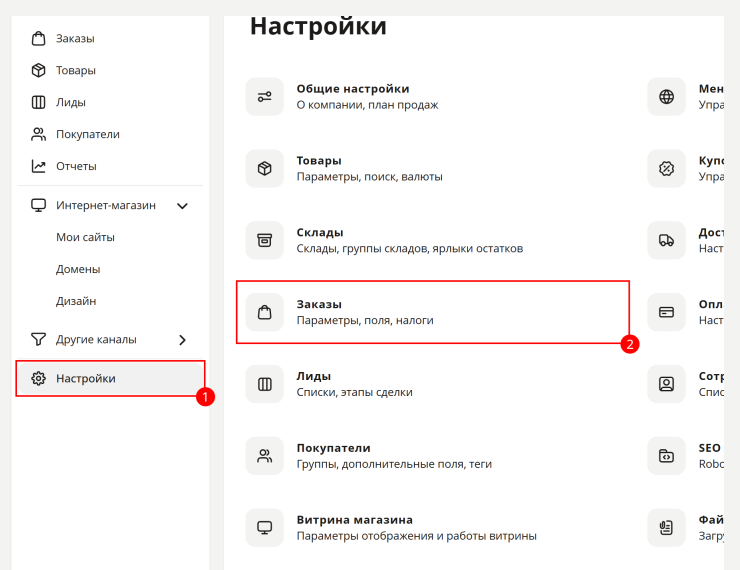Viewport: 740px width, 570px height.
Task: Open Домены submenu item
Action: click(78, 269)
